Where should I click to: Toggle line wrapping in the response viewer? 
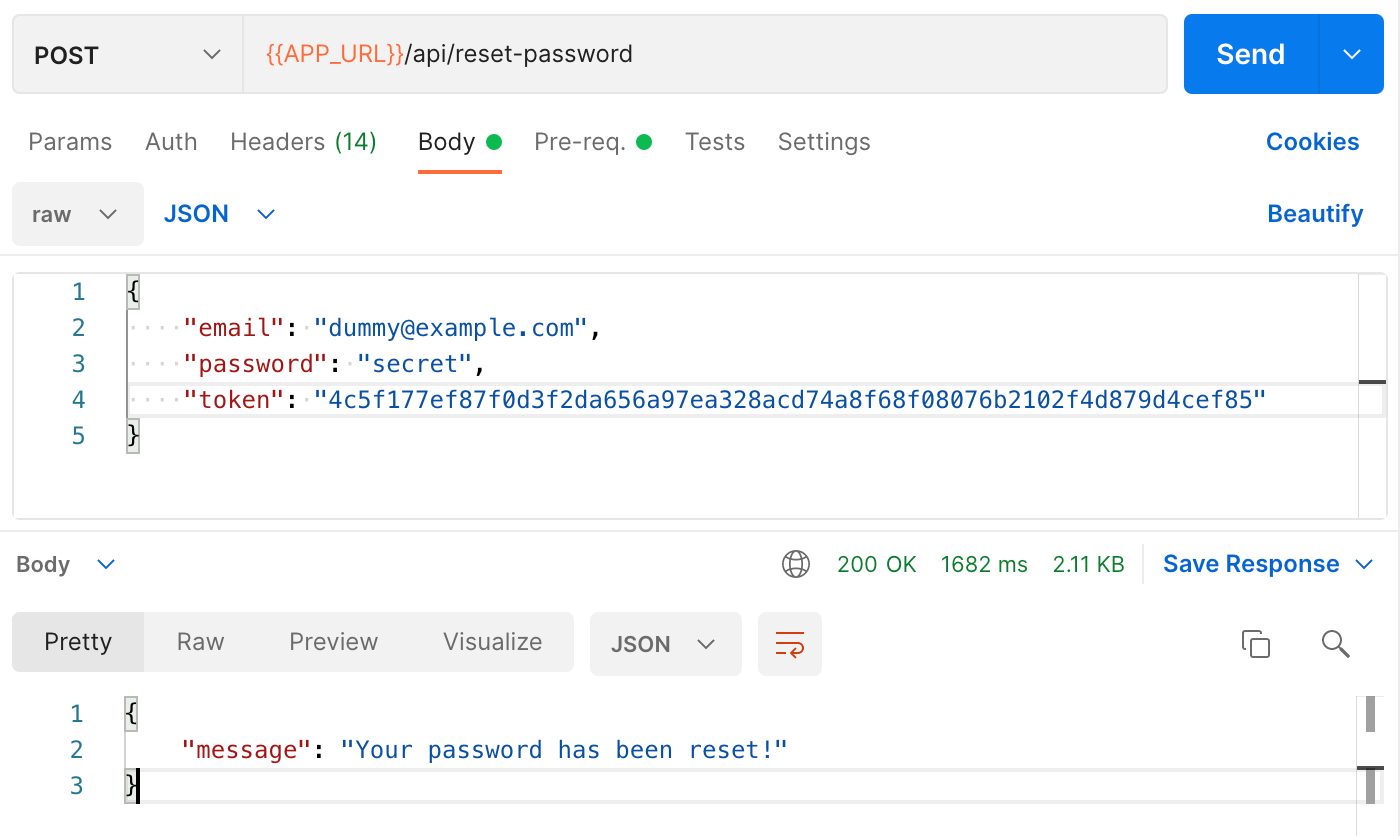pos(789,643)
